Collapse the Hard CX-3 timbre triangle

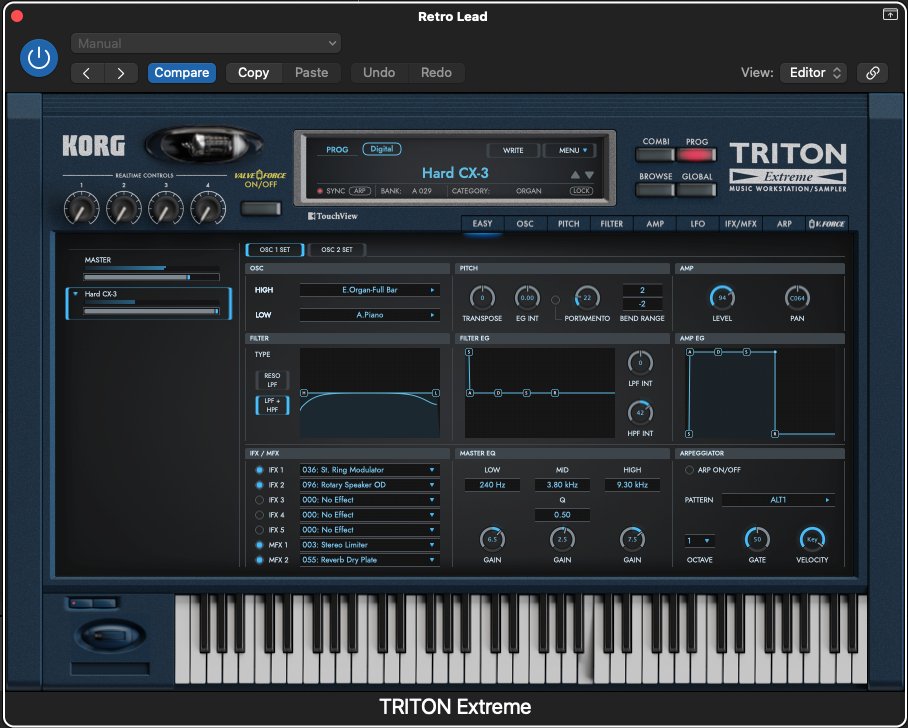coord(75,294)
